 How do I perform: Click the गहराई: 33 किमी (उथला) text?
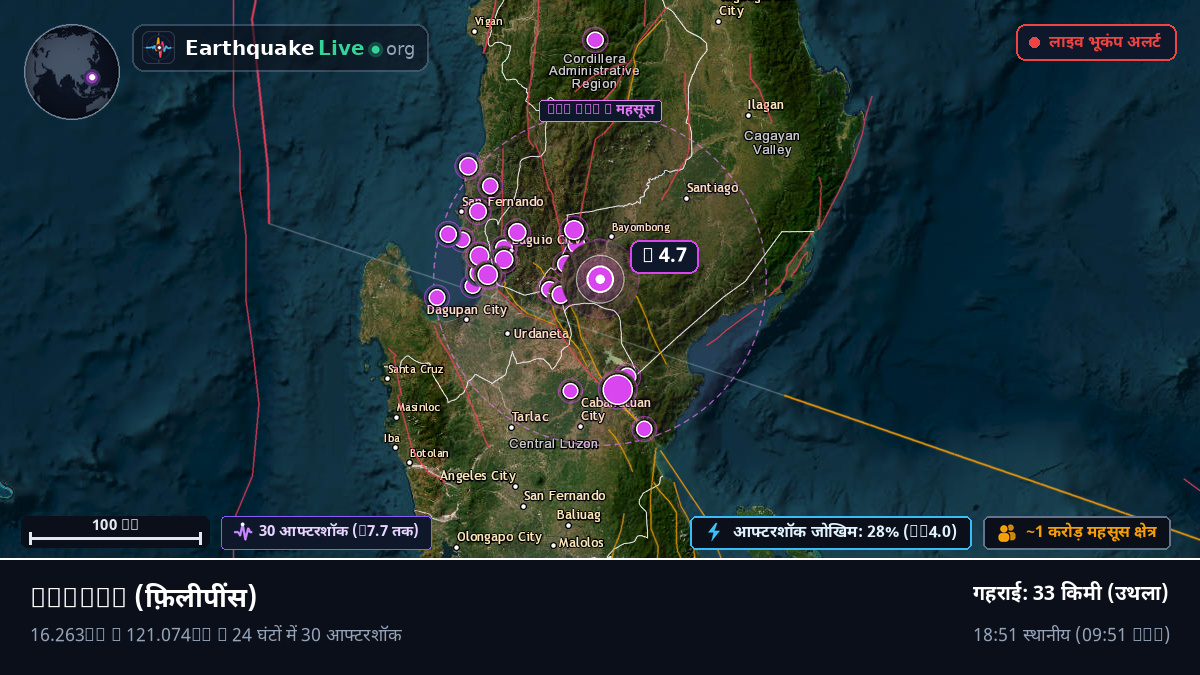1071,593
